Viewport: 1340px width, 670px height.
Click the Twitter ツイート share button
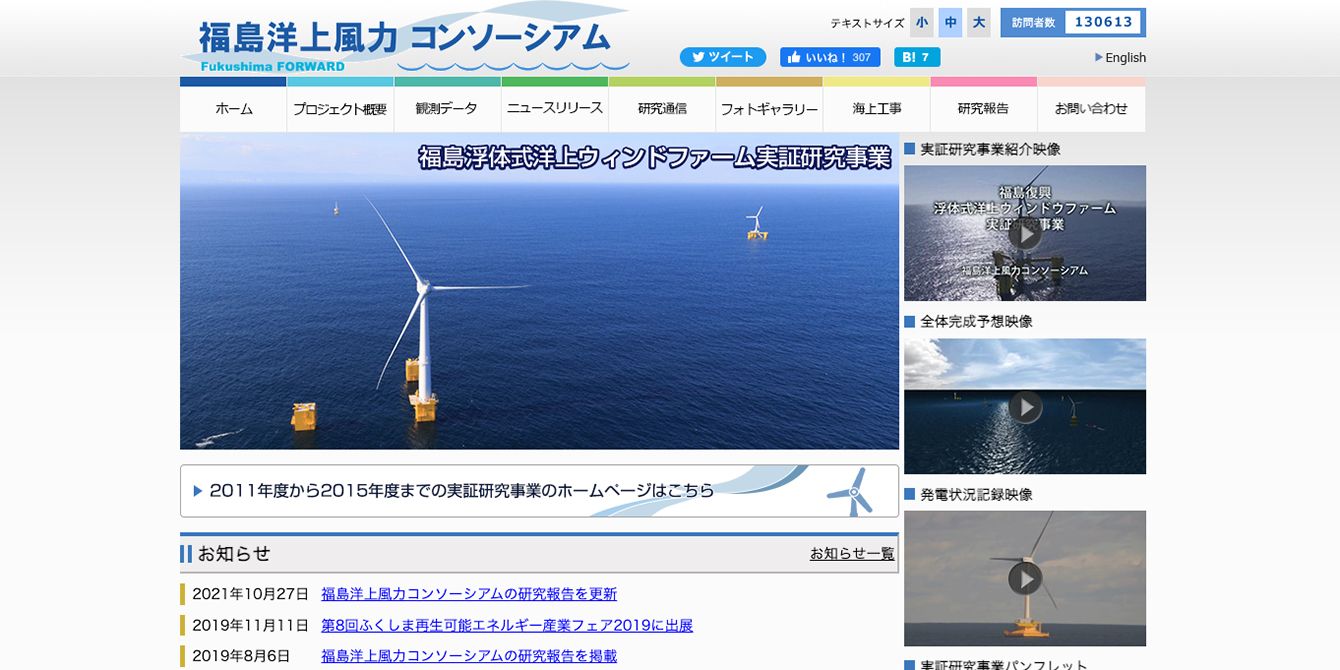point(722,57)
